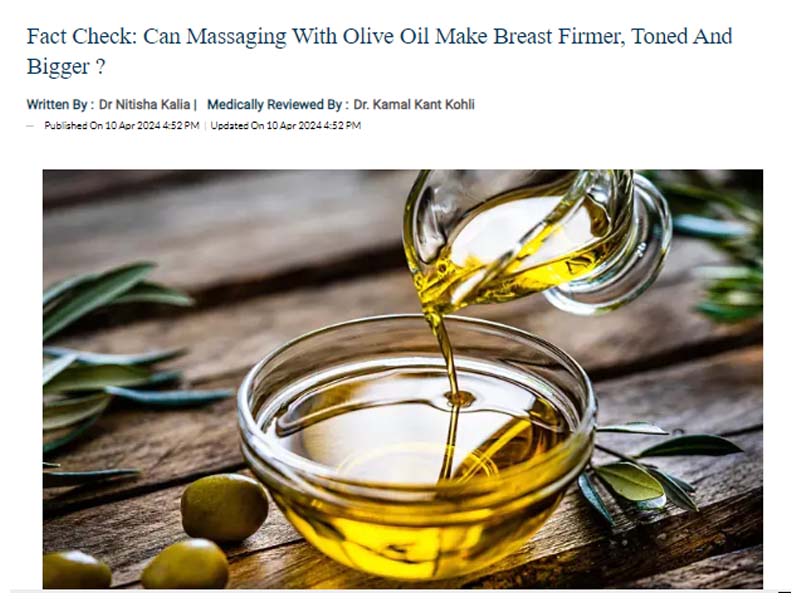The image size is (800, 600).
Task: Click the olive leaves right of bowl
Action: point(658,469)
